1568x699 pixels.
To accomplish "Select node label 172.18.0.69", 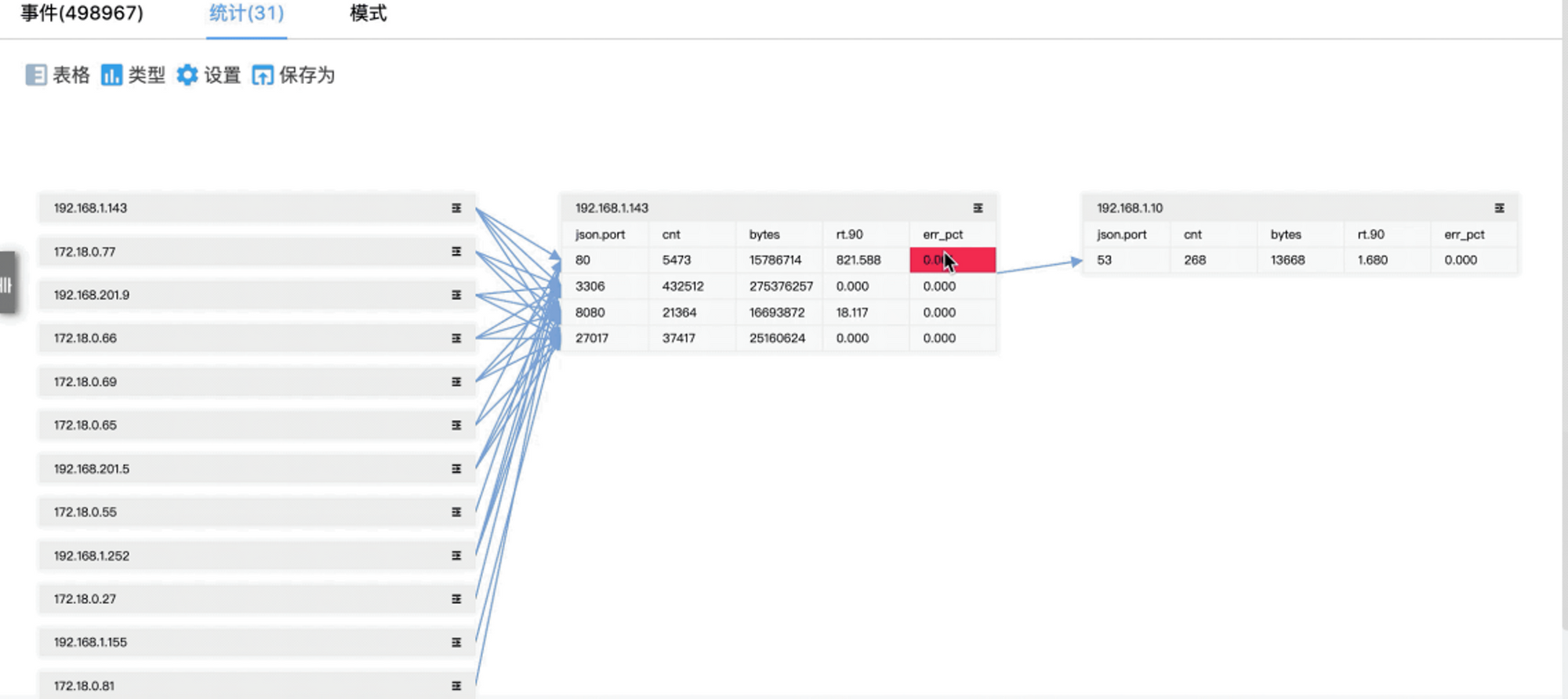I will [x=85, y=382].
